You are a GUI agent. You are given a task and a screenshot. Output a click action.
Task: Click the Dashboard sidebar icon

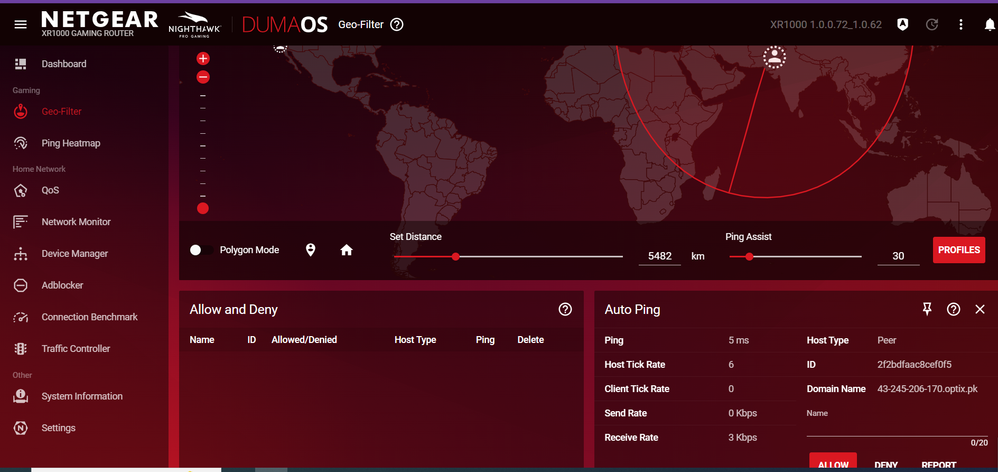[20, 64]
